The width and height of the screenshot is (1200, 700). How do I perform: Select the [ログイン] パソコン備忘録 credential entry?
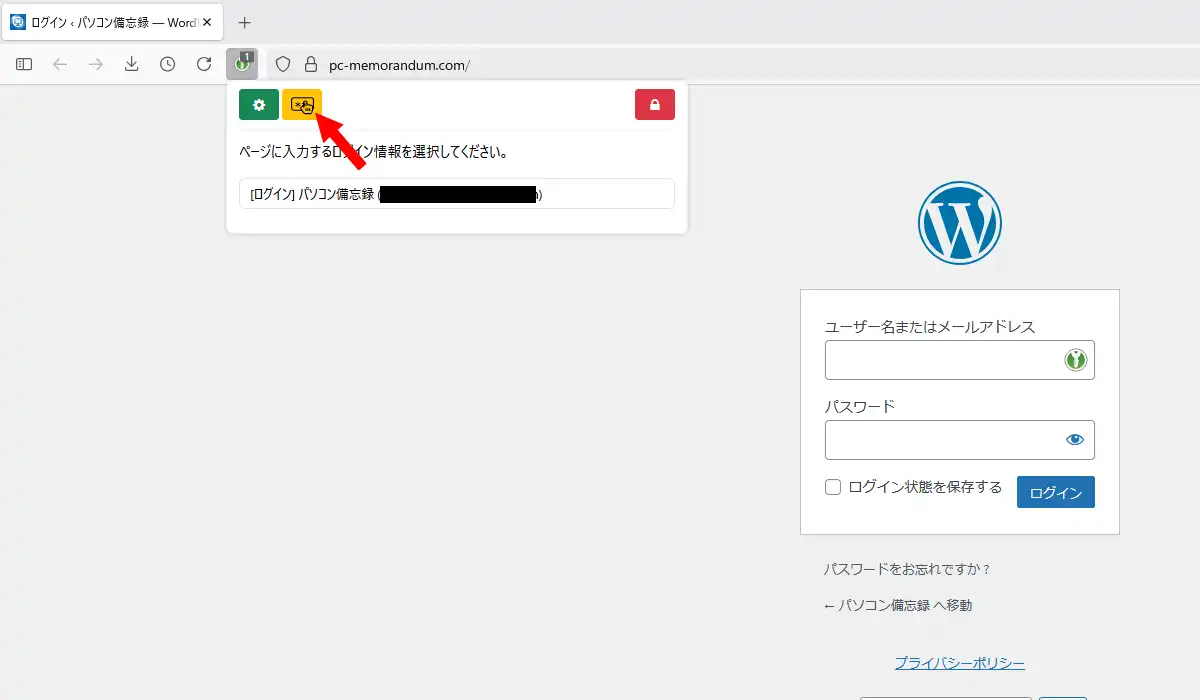[457, 194]
